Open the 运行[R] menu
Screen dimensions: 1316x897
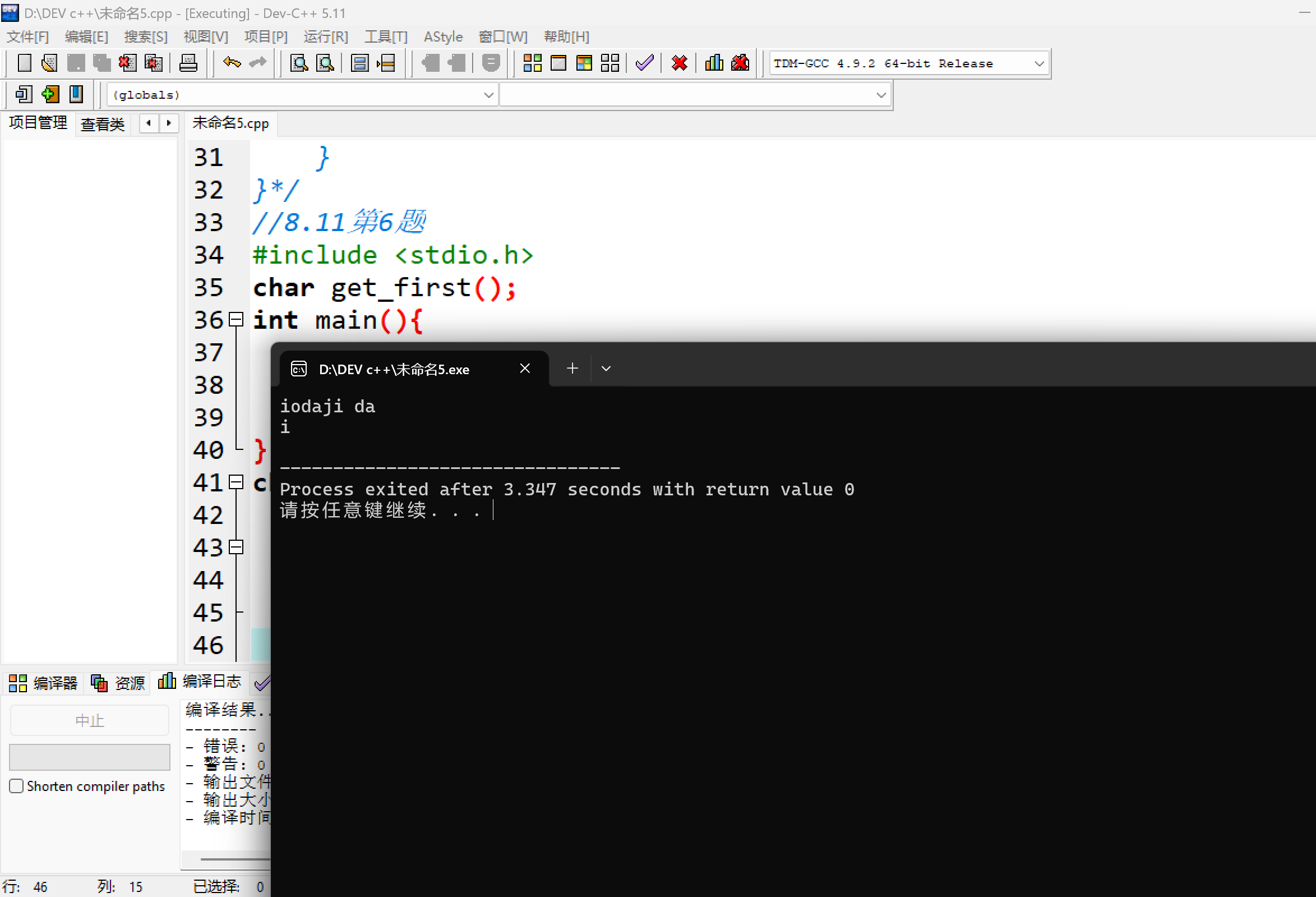[325, 37]
